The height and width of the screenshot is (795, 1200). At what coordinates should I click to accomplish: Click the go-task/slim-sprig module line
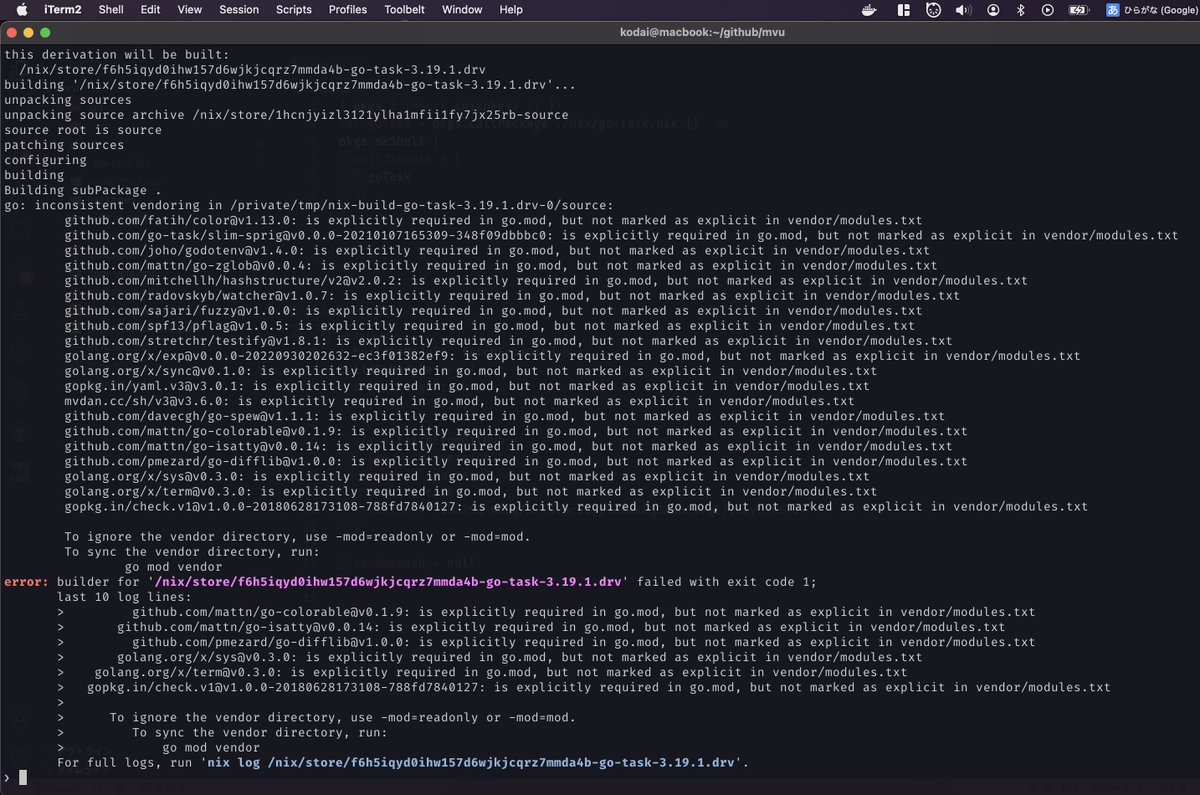click(621, 235)
